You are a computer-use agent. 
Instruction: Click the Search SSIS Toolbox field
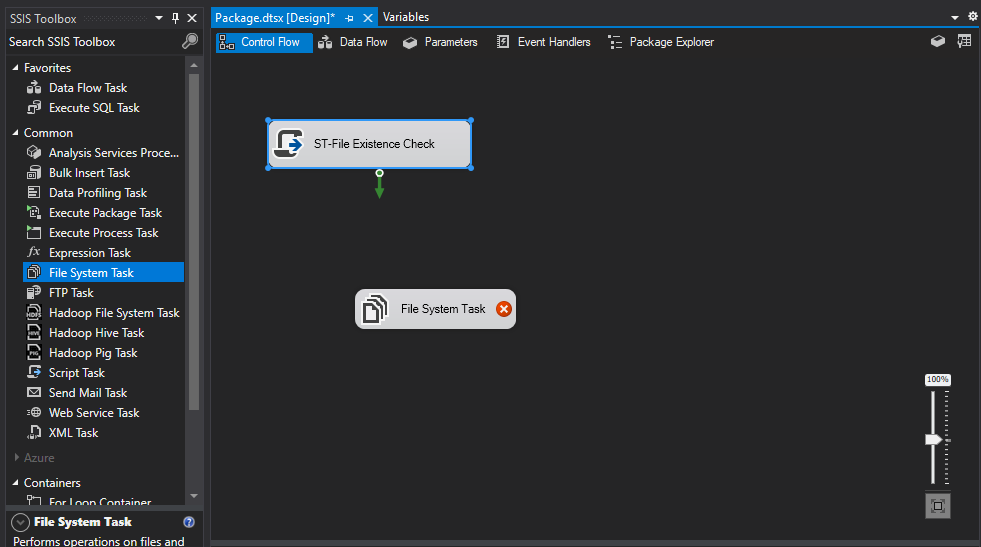[x=94, y=42]
